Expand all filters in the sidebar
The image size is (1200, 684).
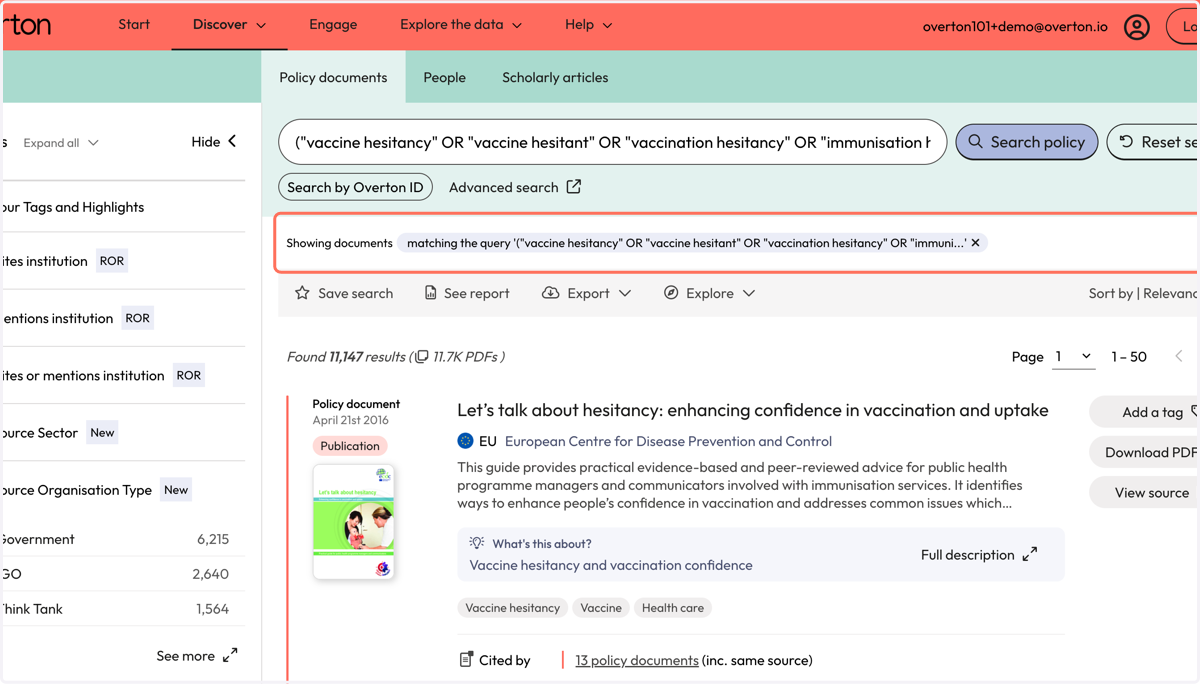pos(61,143)
